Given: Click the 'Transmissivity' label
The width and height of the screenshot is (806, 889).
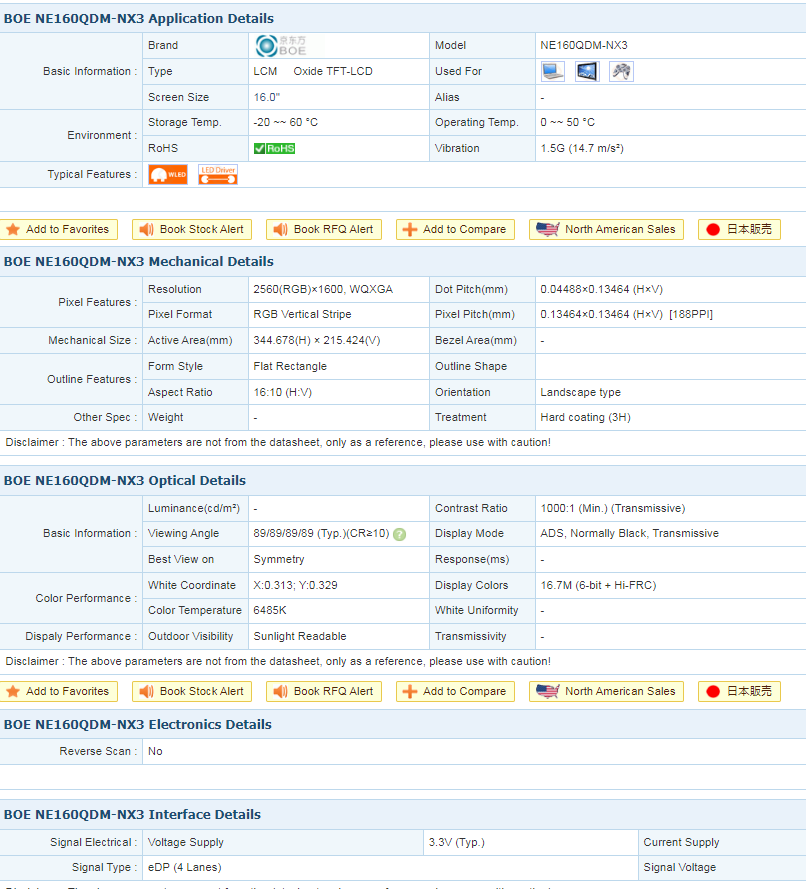Looking at the screenshot, I should (x=470, y=637).
